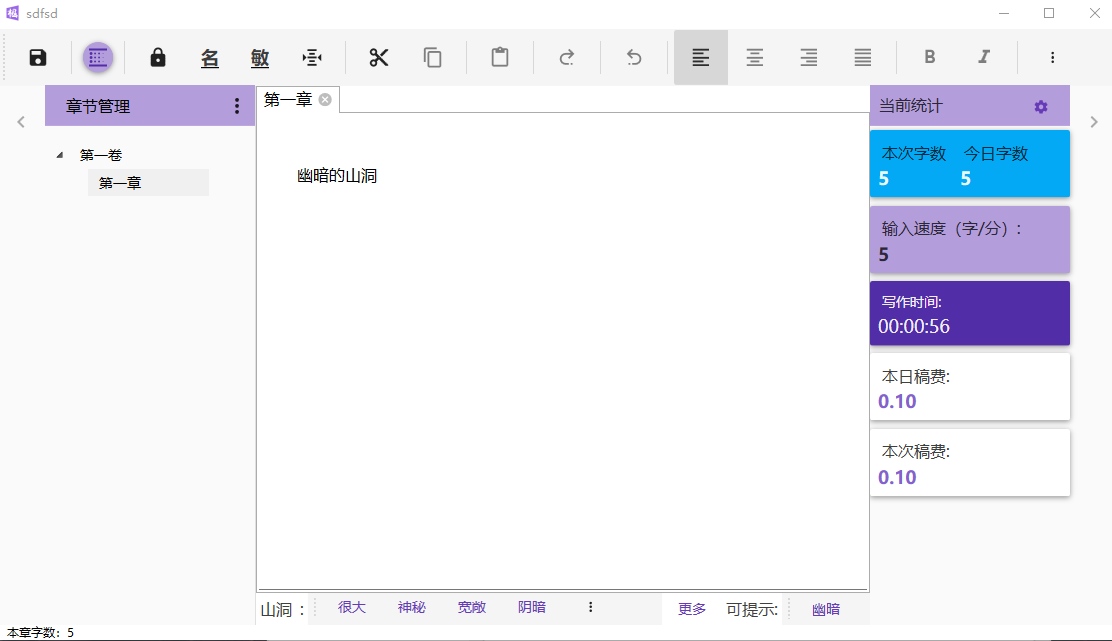Click the 写作时间 timer card
1112x641 pixels.
coord(969,313)
